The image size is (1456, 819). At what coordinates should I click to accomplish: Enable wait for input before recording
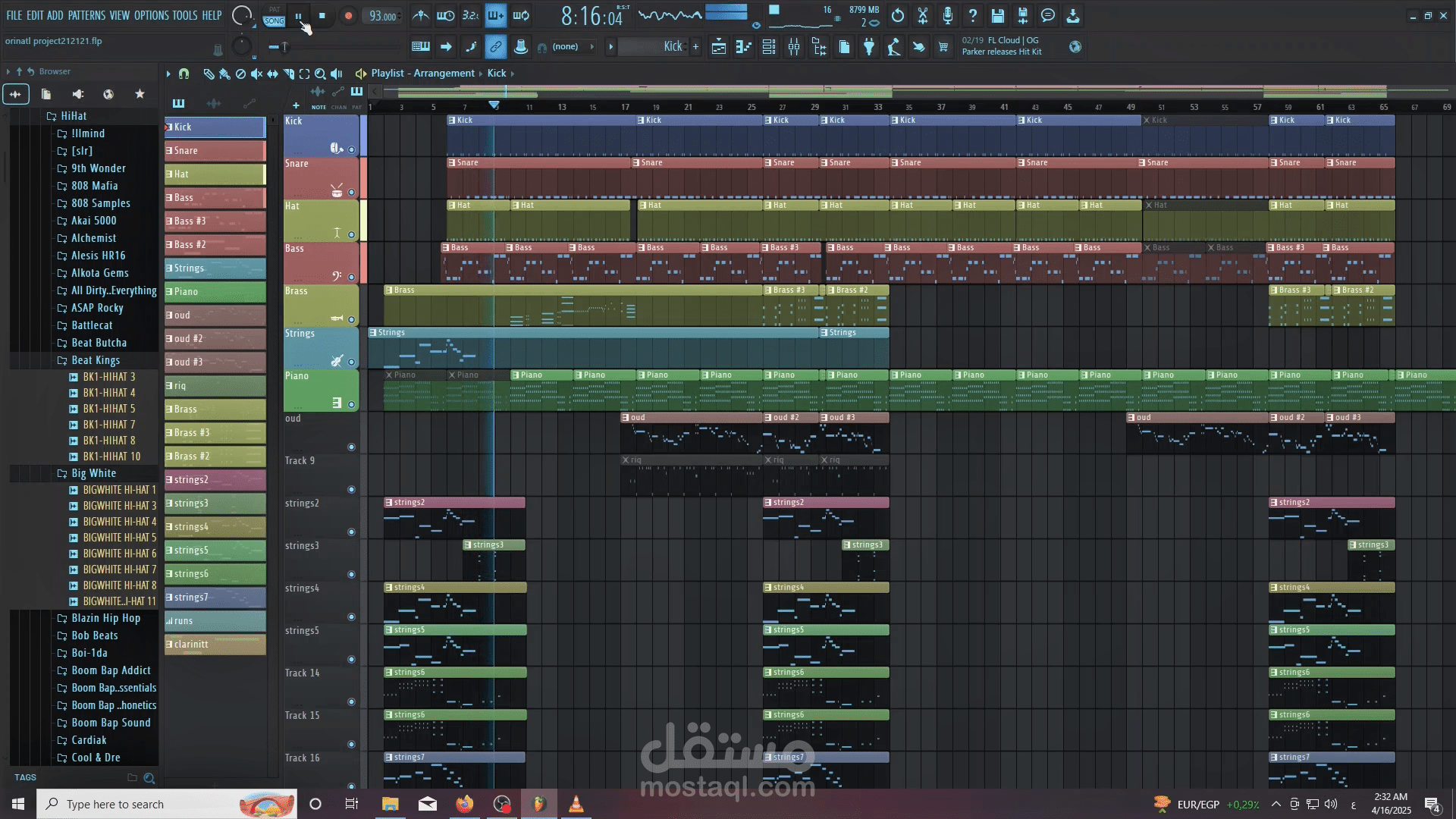coord(446,15)
